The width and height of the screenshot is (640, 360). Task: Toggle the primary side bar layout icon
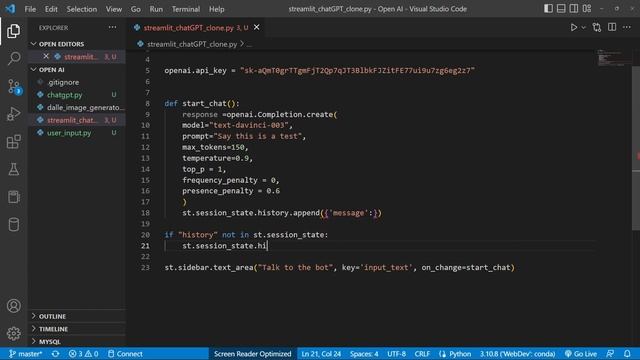click(x=548, y=9)
